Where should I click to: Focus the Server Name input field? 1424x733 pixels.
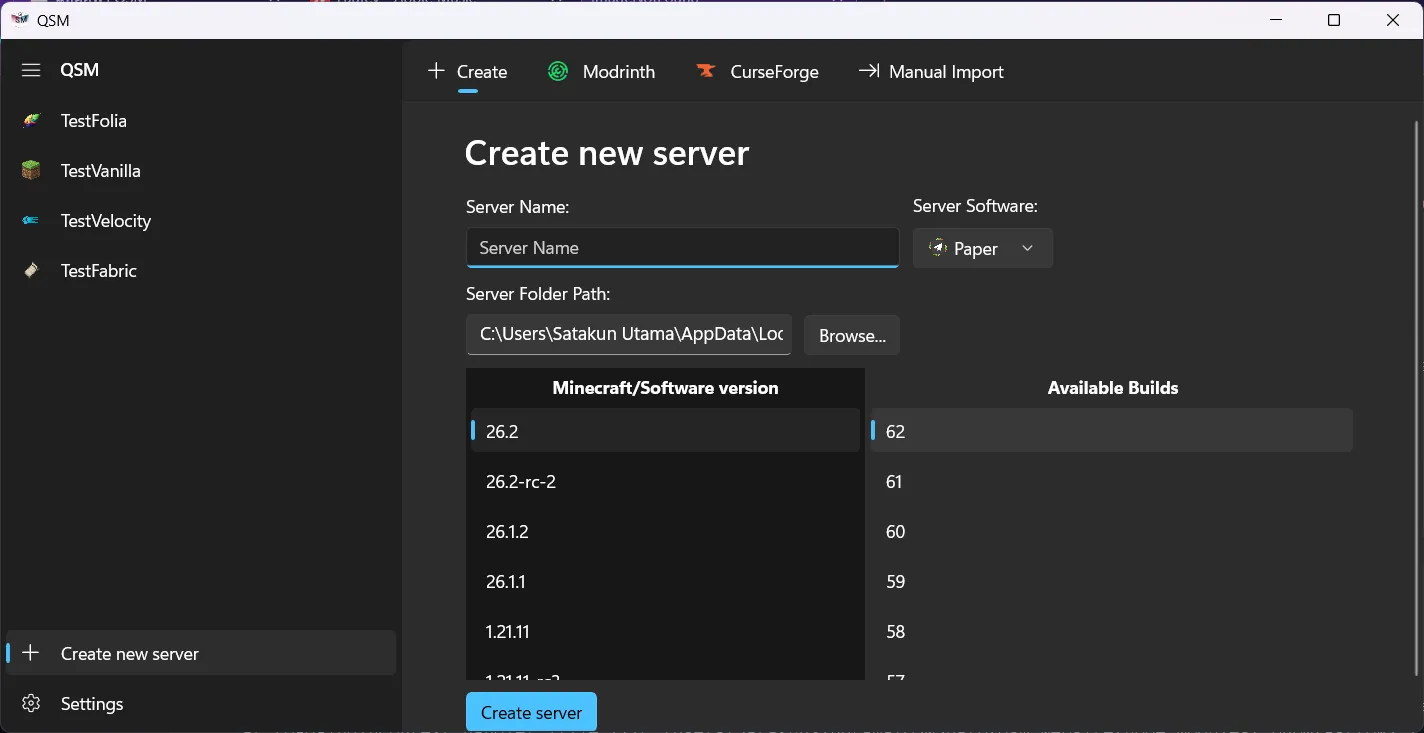point(683,248)
